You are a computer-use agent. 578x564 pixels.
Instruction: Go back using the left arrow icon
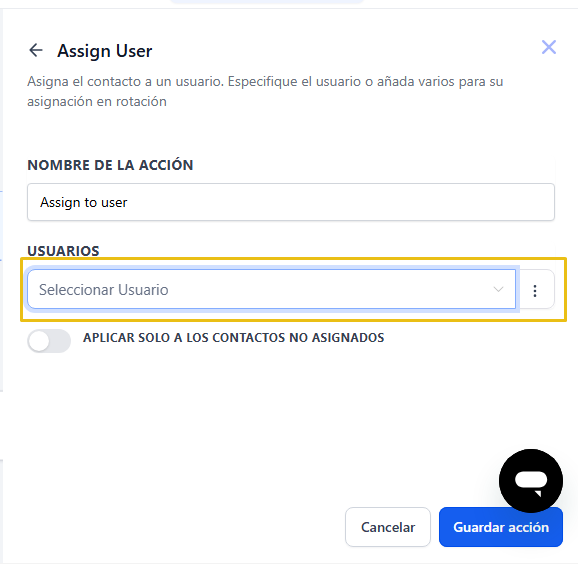pyautogui.click(x=36, y=50)
